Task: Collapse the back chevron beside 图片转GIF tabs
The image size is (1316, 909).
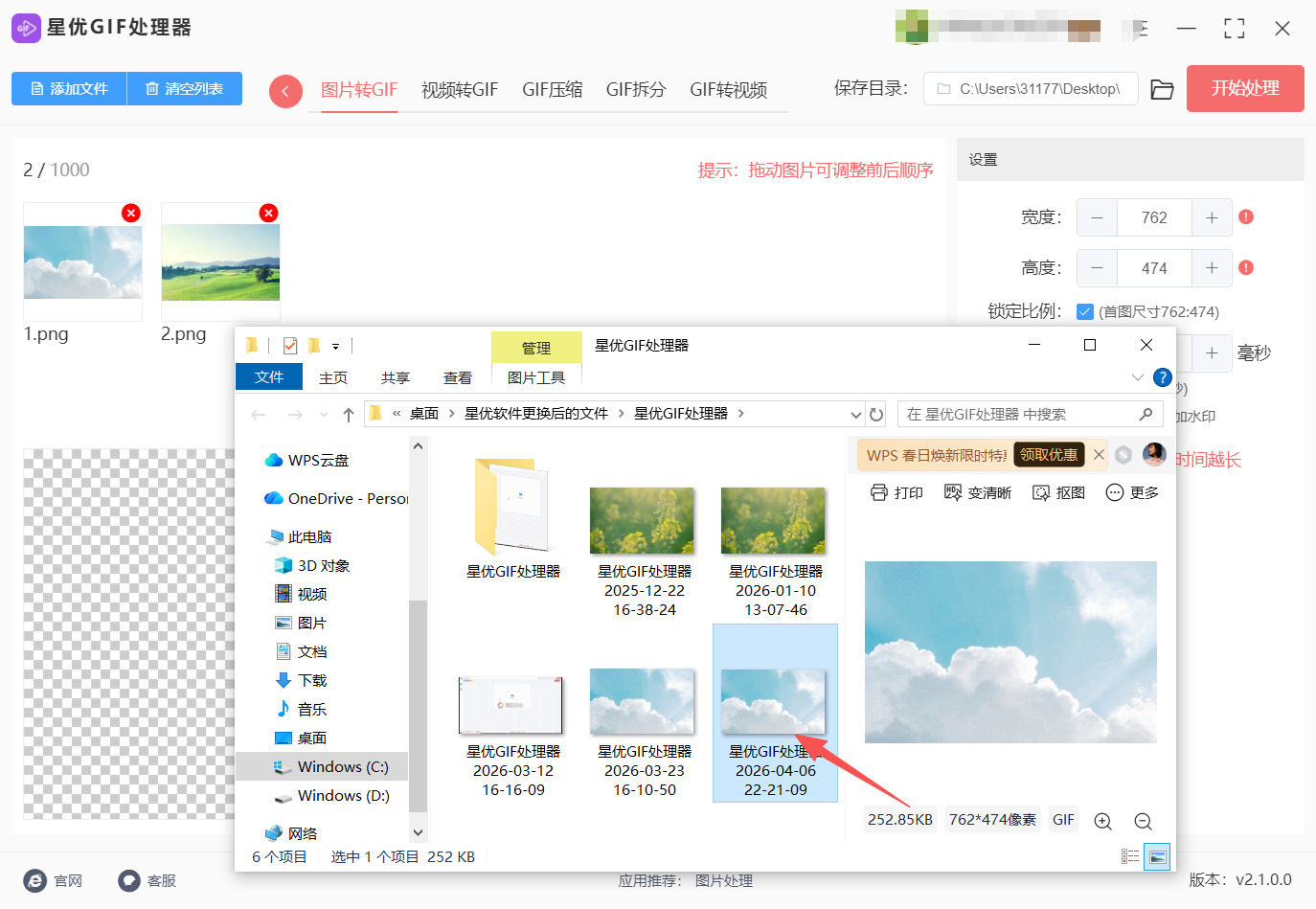Action: (285, 89)
